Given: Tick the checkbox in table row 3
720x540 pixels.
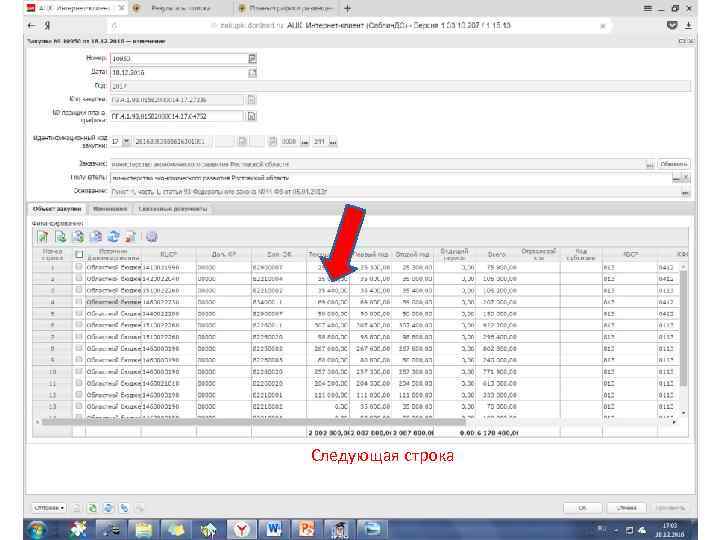Looking at the screenshot, I should pyautogui.click(x=79, y=290).
